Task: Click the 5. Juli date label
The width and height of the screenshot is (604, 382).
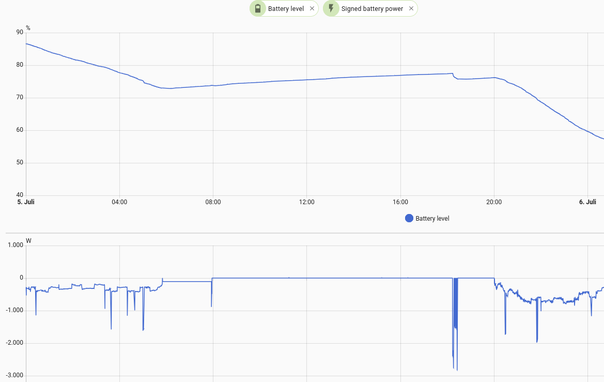Action: click(x=26, y=202)
